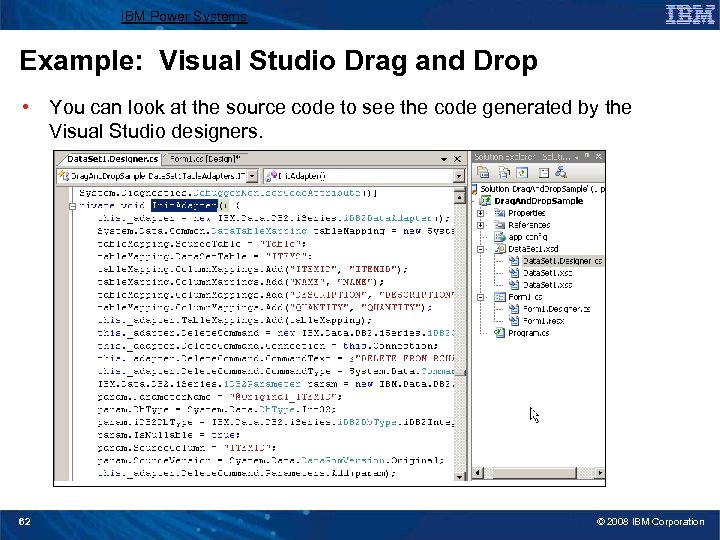The width and height of the screenshot is (720, 540).
Task: Select Program.cs in Solution Explorer
Action: [x=529, y=333]
